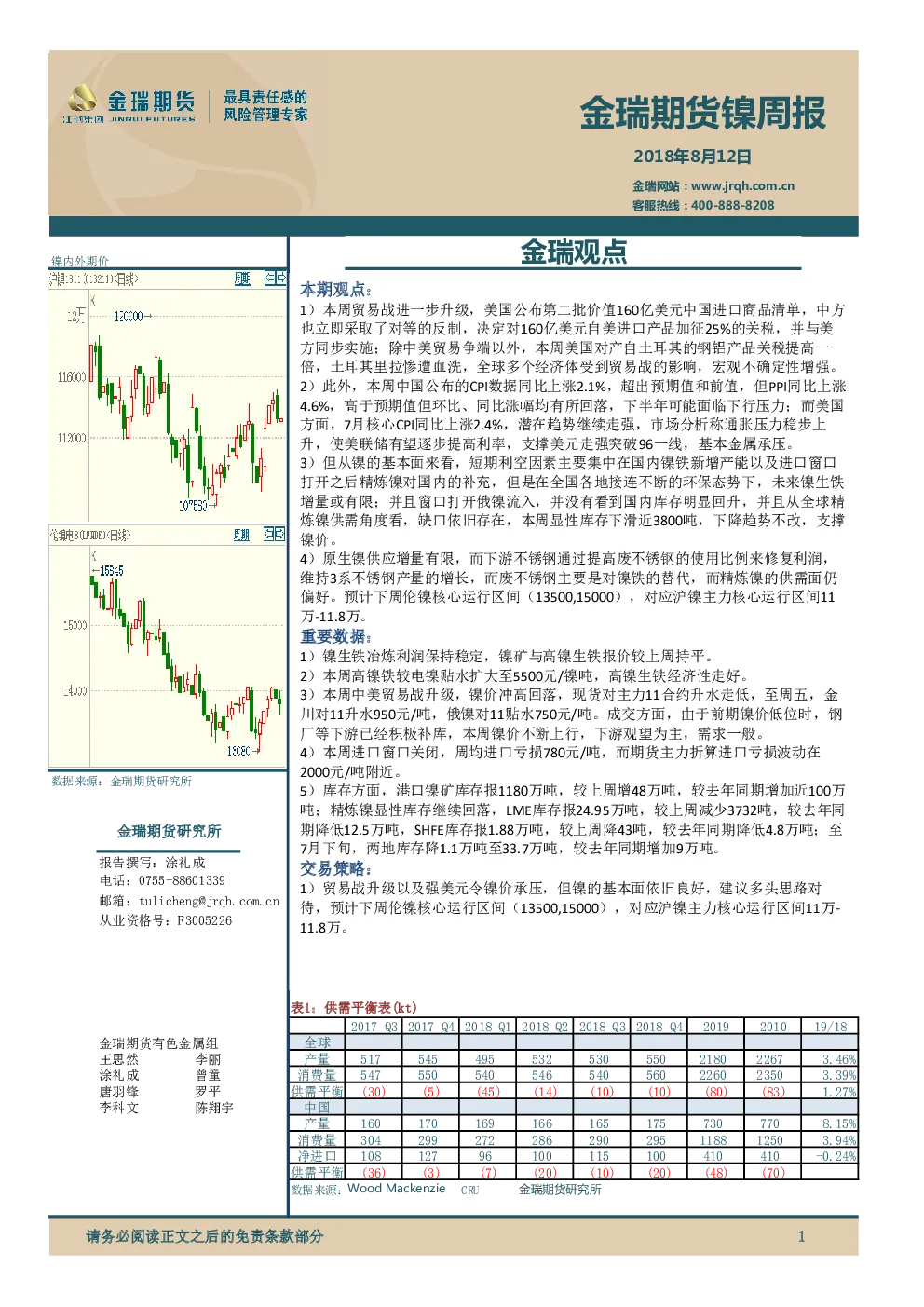Click table cell value 304
Viewport: 924px width, 1307px height.
click(371, 1140)
